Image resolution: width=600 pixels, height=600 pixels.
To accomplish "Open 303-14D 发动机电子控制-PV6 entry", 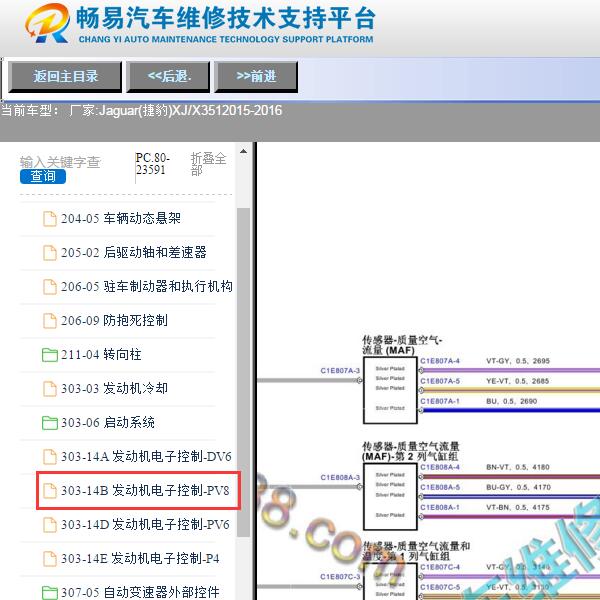I will point(145,524).
